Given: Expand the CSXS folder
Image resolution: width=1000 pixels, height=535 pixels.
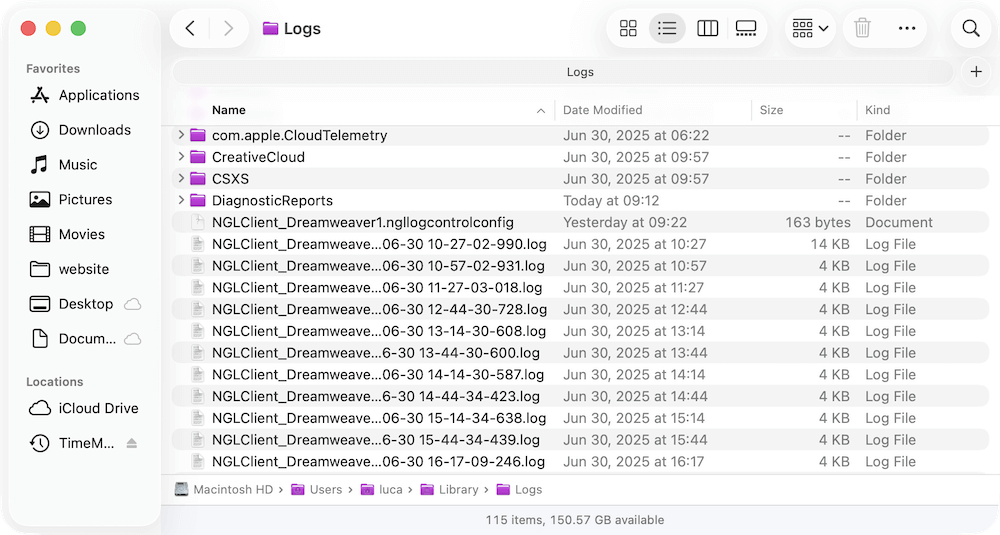Looking at the screenshot, I should click(x=180, y=178).
